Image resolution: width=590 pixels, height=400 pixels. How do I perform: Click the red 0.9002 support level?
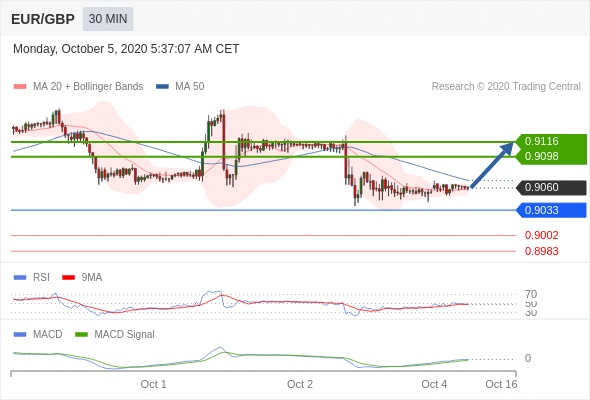(541, 236)
